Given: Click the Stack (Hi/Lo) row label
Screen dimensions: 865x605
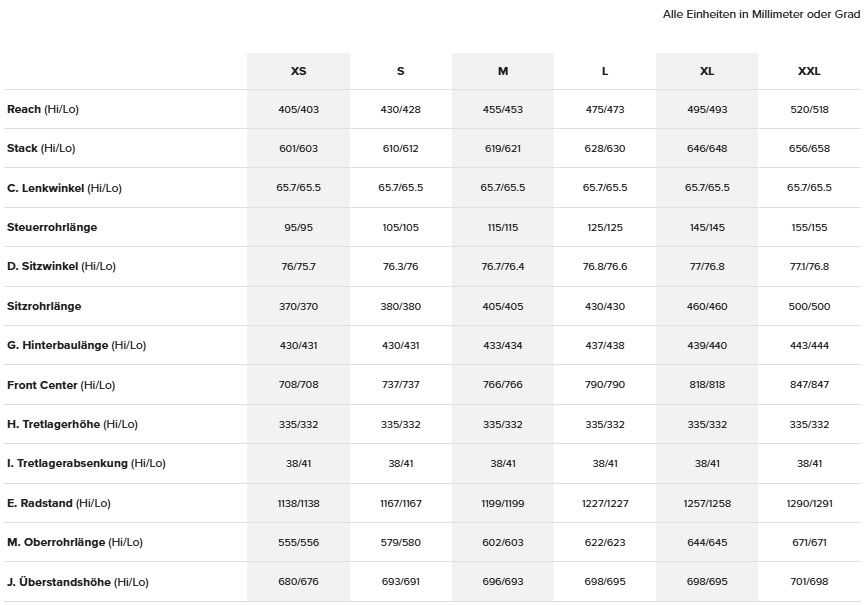Looking at the screenshot, I should [x=41, y=148].
